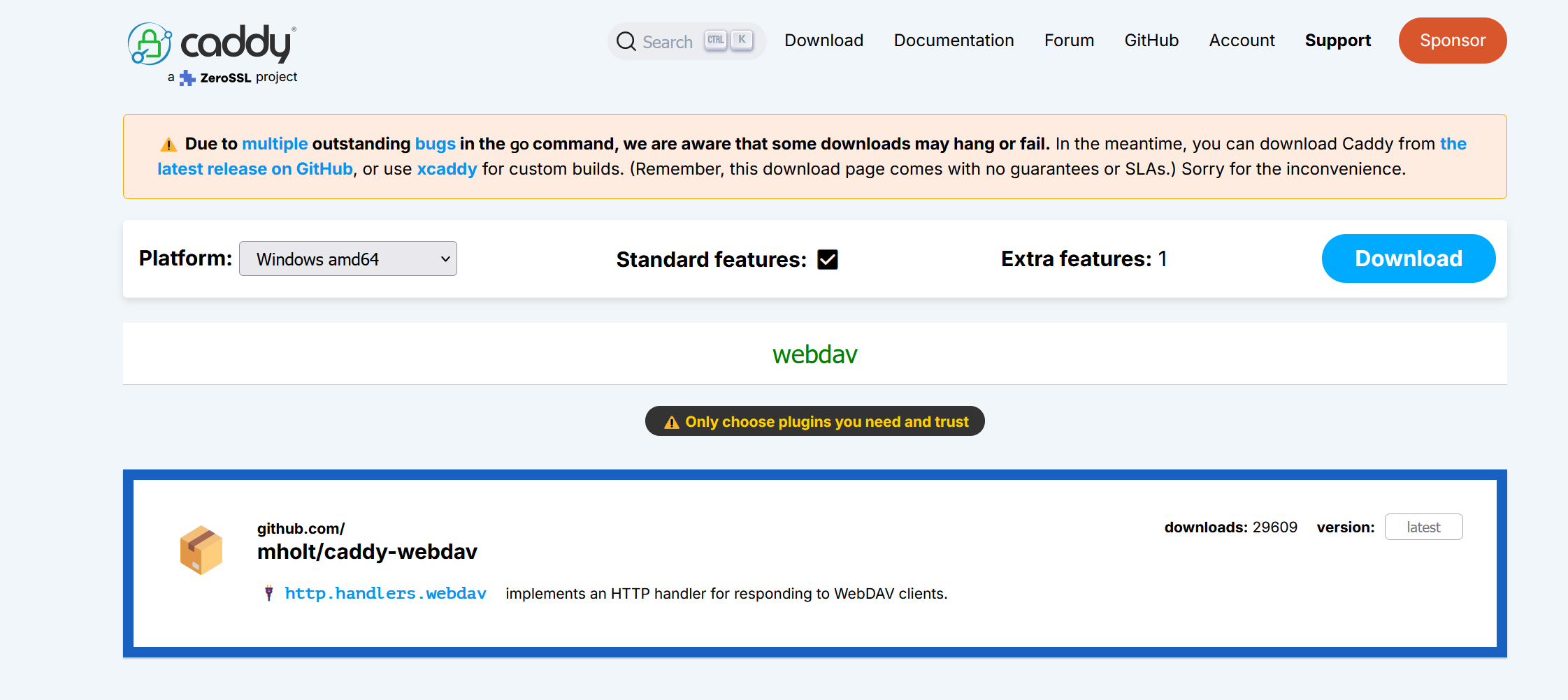Click the version field showing latest

pos(1423,527)
